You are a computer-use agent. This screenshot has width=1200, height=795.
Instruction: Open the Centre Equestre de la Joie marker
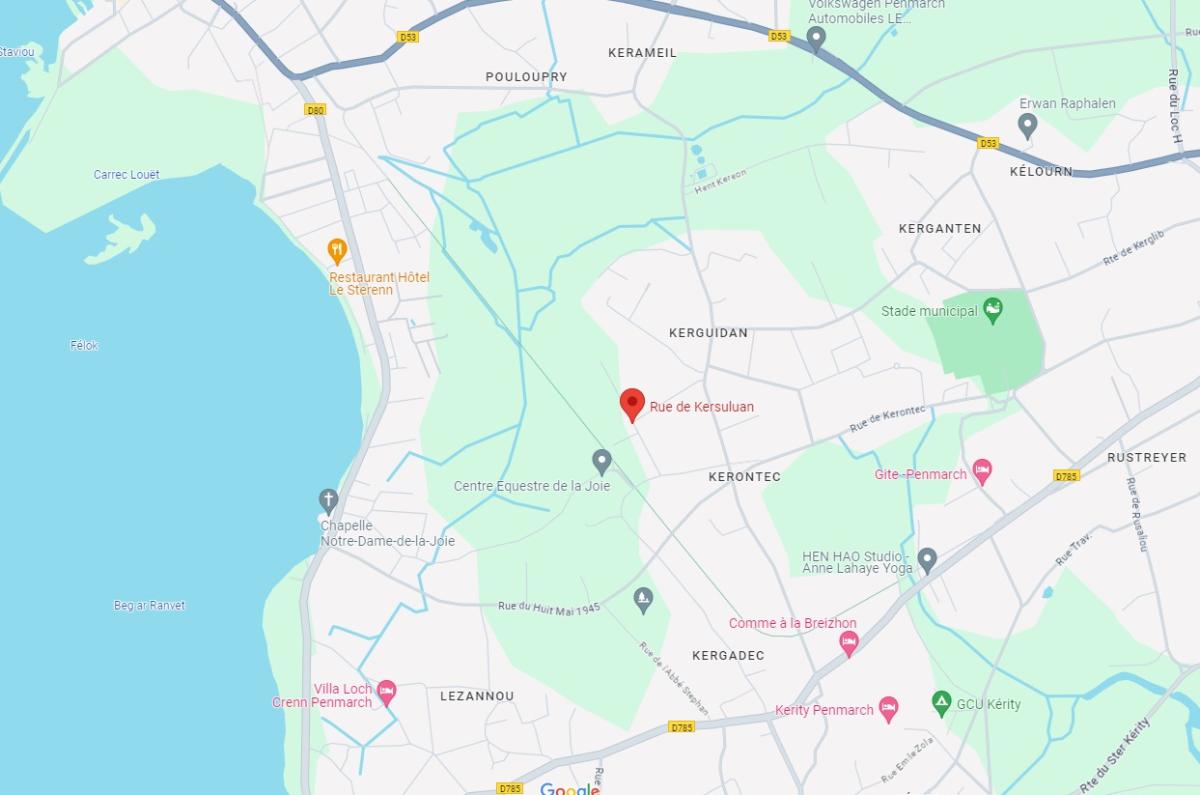point(601,461)
